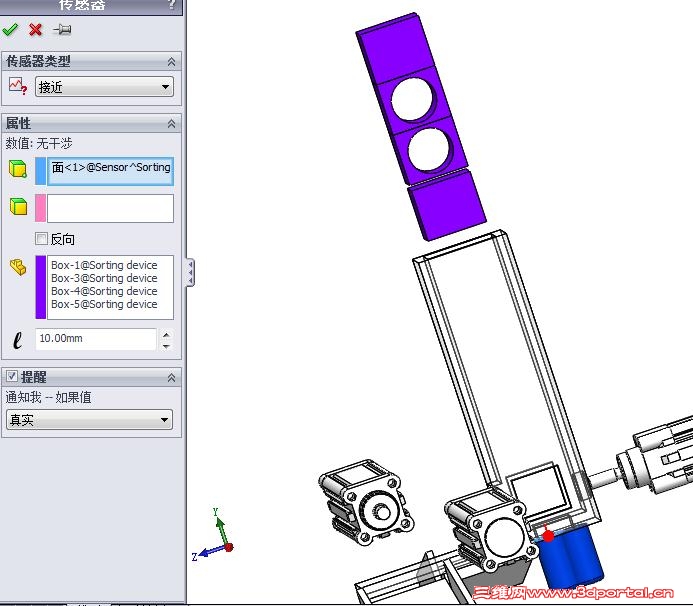Click the 通知我 -- 如果值 label

[49, 397]
